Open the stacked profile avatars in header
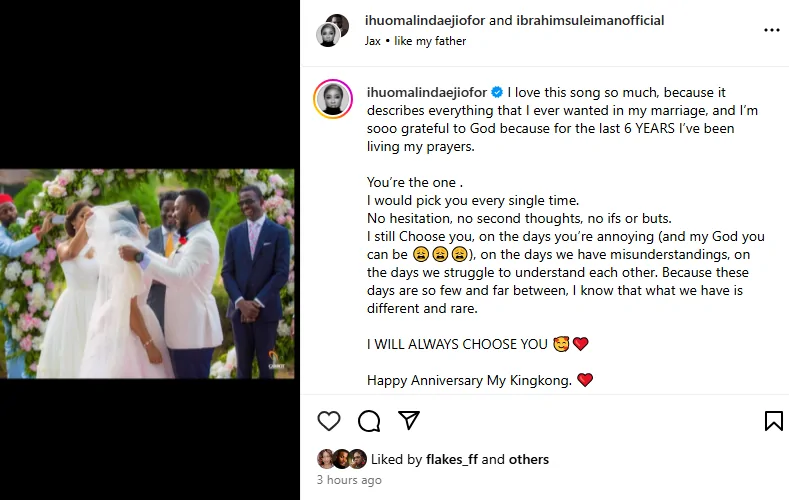The height and width of the screenshot is (500, 789). [x=333, y=30]
